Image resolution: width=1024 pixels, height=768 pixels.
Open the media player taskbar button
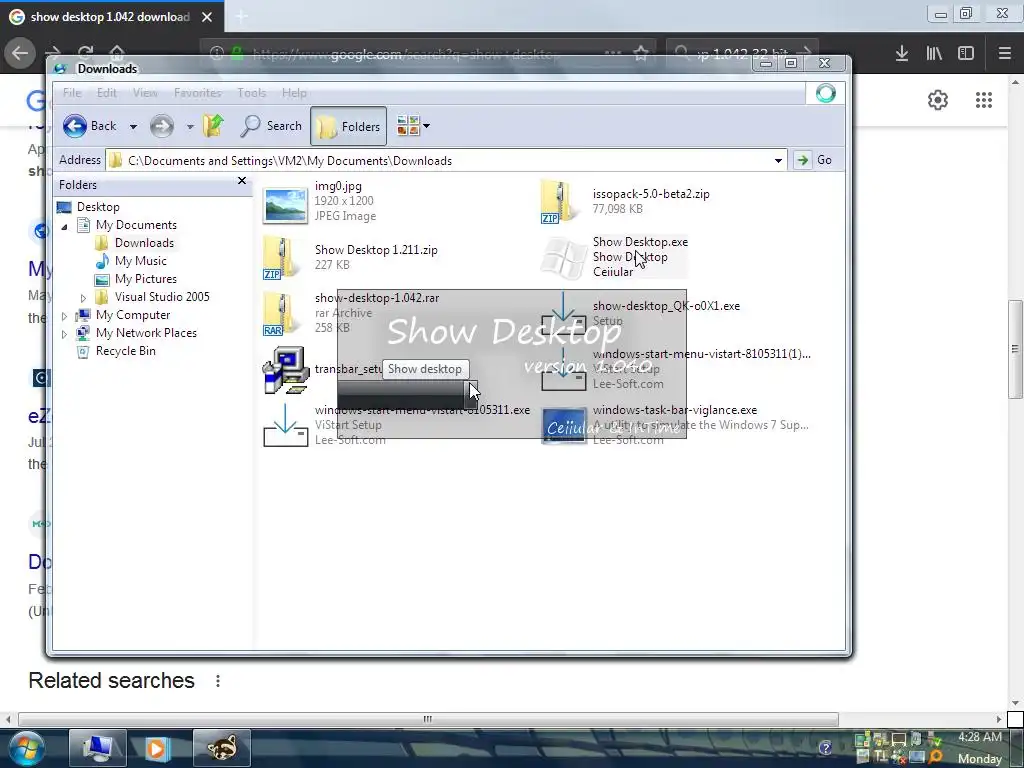coord(157,747)
